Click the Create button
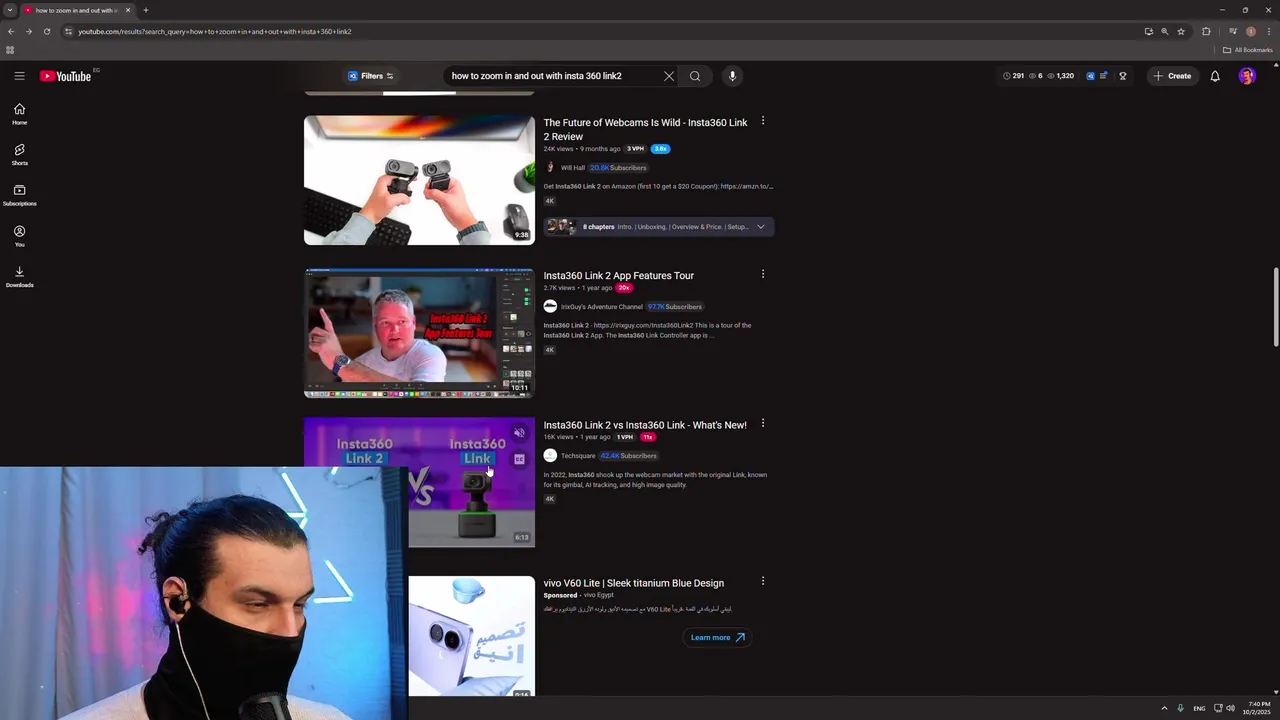This screenshot has width=1280, height=720. click(x=1172, y=76)
